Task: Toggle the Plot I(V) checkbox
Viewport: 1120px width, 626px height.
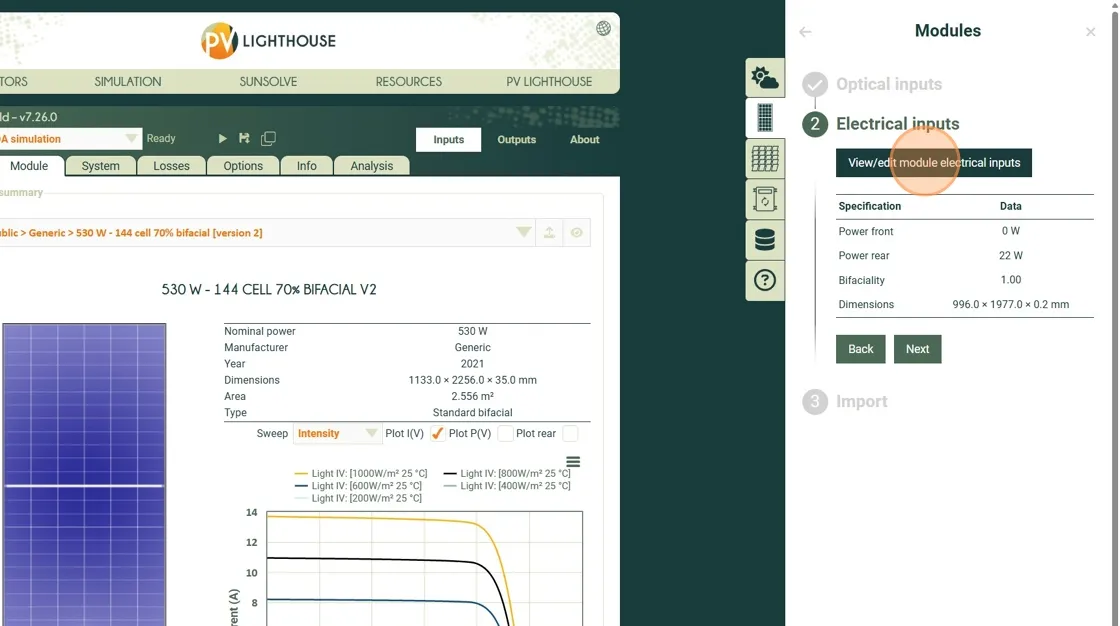Action: click(x=438, y=434)
